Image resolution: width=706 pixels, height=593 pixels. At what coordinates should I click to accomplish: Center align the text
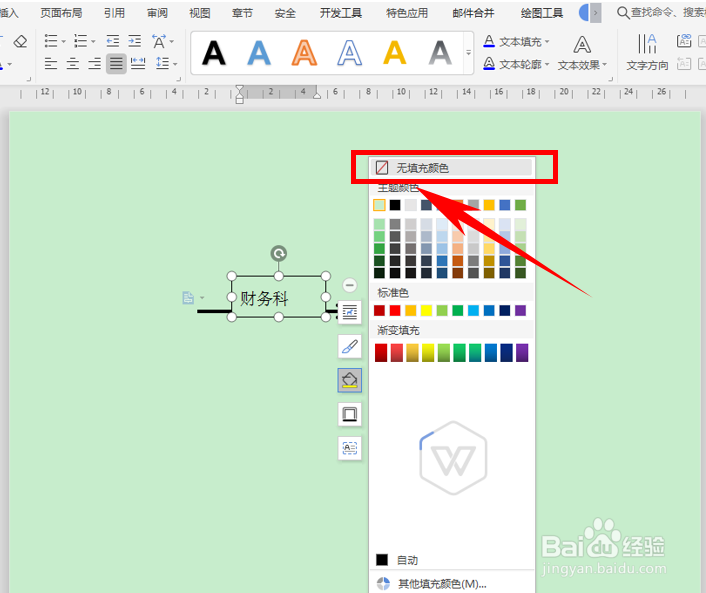coord(72,63)
